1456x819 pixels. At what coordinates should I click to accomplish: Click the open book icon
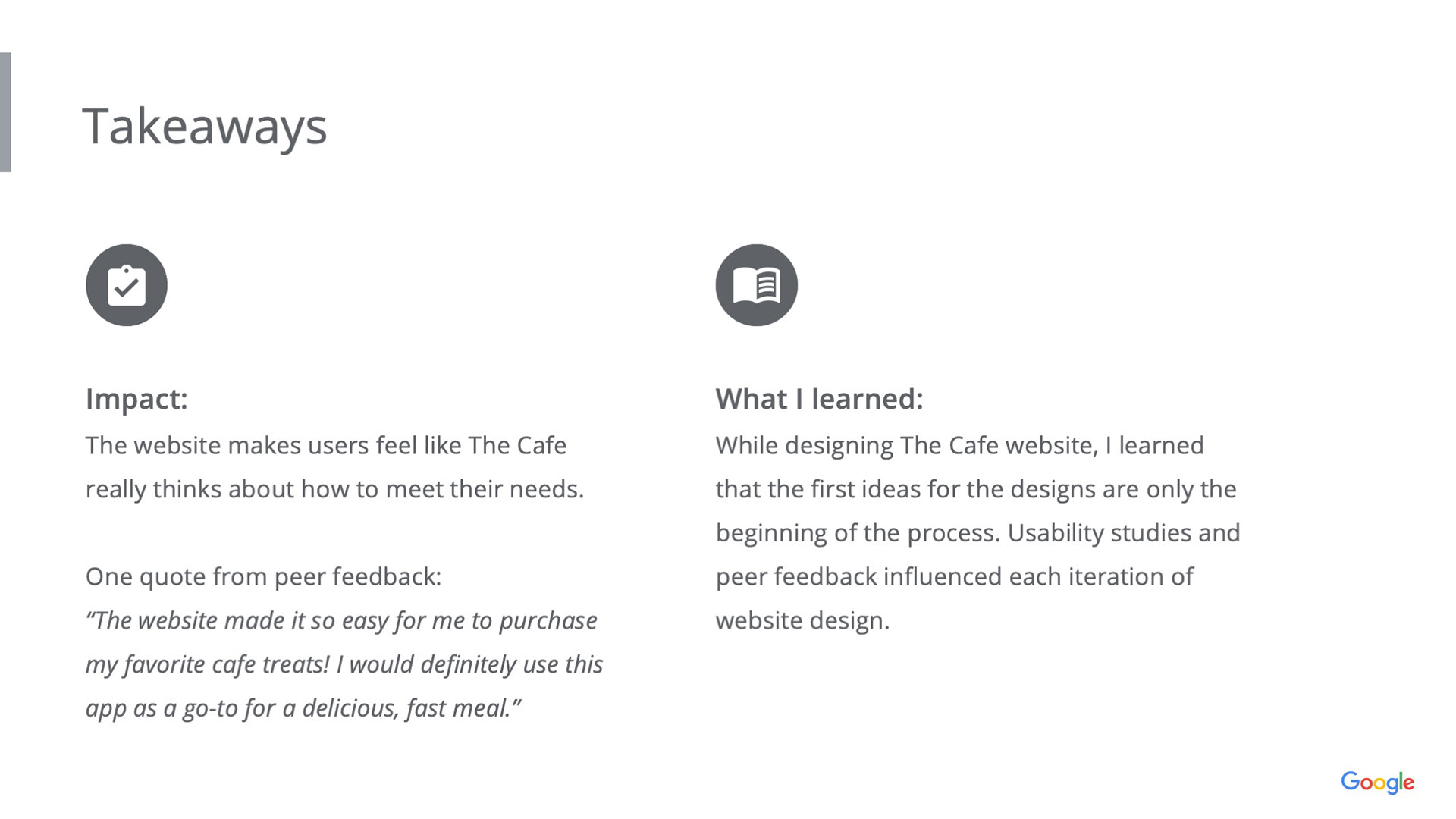[756, 285]
